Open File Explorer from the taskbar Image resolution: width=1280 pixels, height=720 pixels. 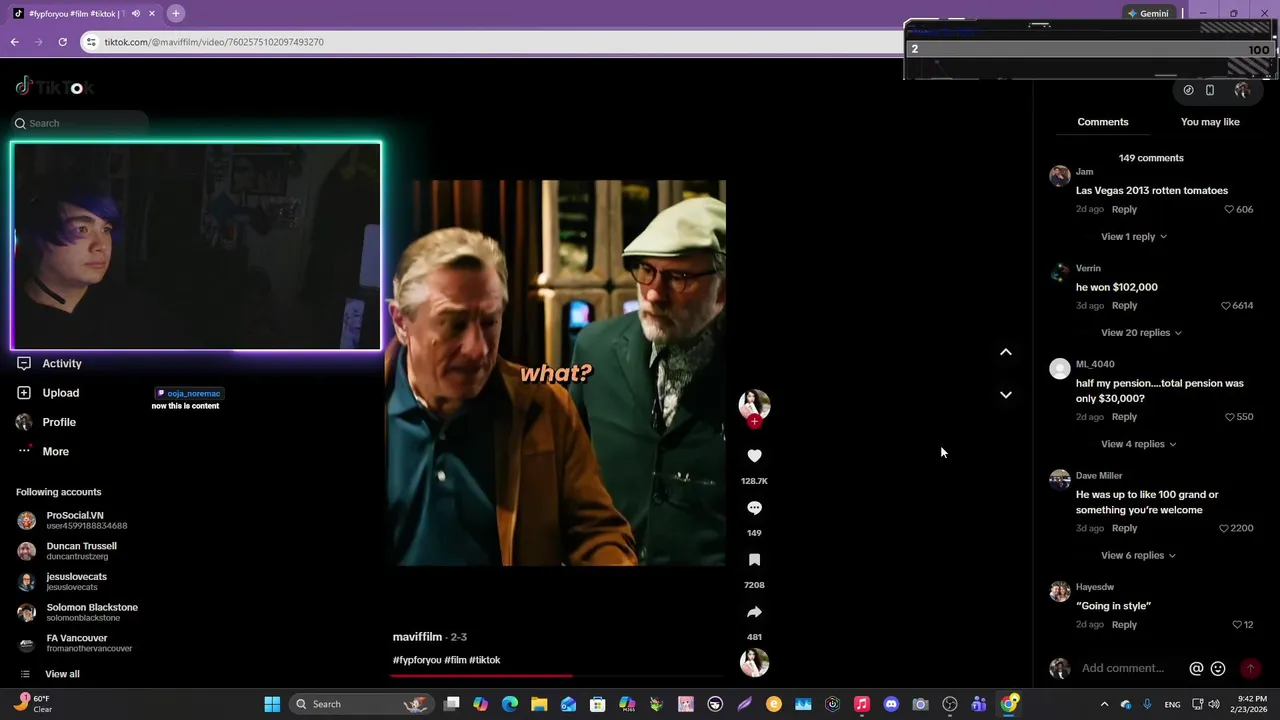click(539, 704)
